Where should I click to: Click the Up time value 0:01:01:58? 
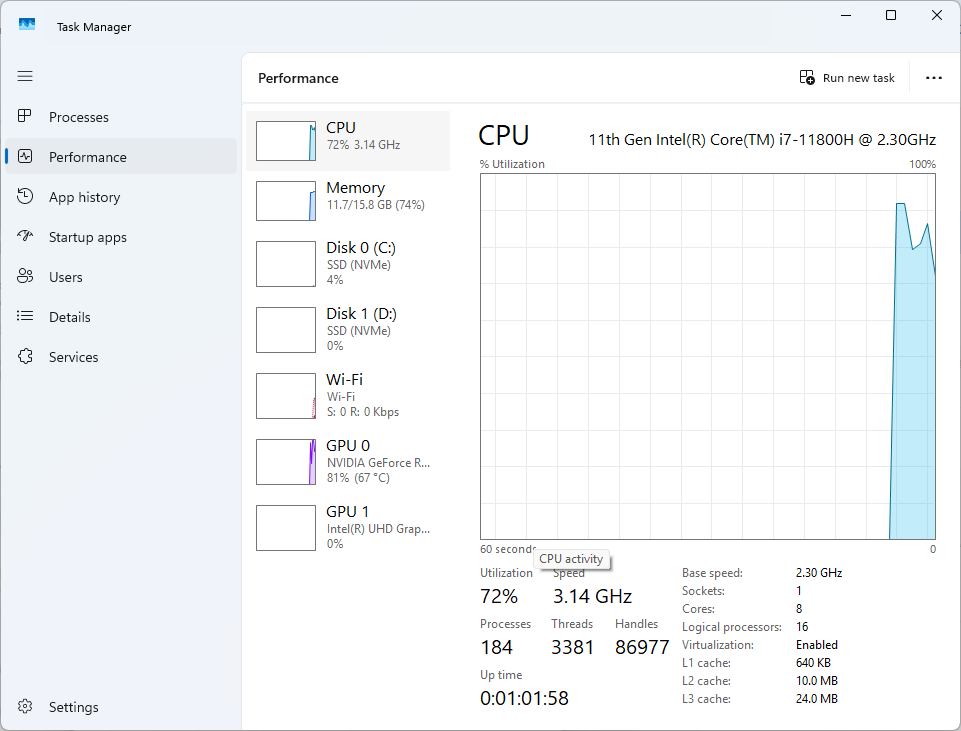(524, 698)
